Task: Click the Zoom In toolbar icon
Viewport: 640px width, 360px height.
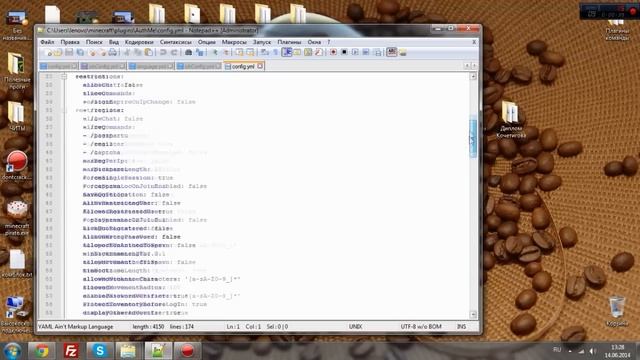Action: point(214,52)
